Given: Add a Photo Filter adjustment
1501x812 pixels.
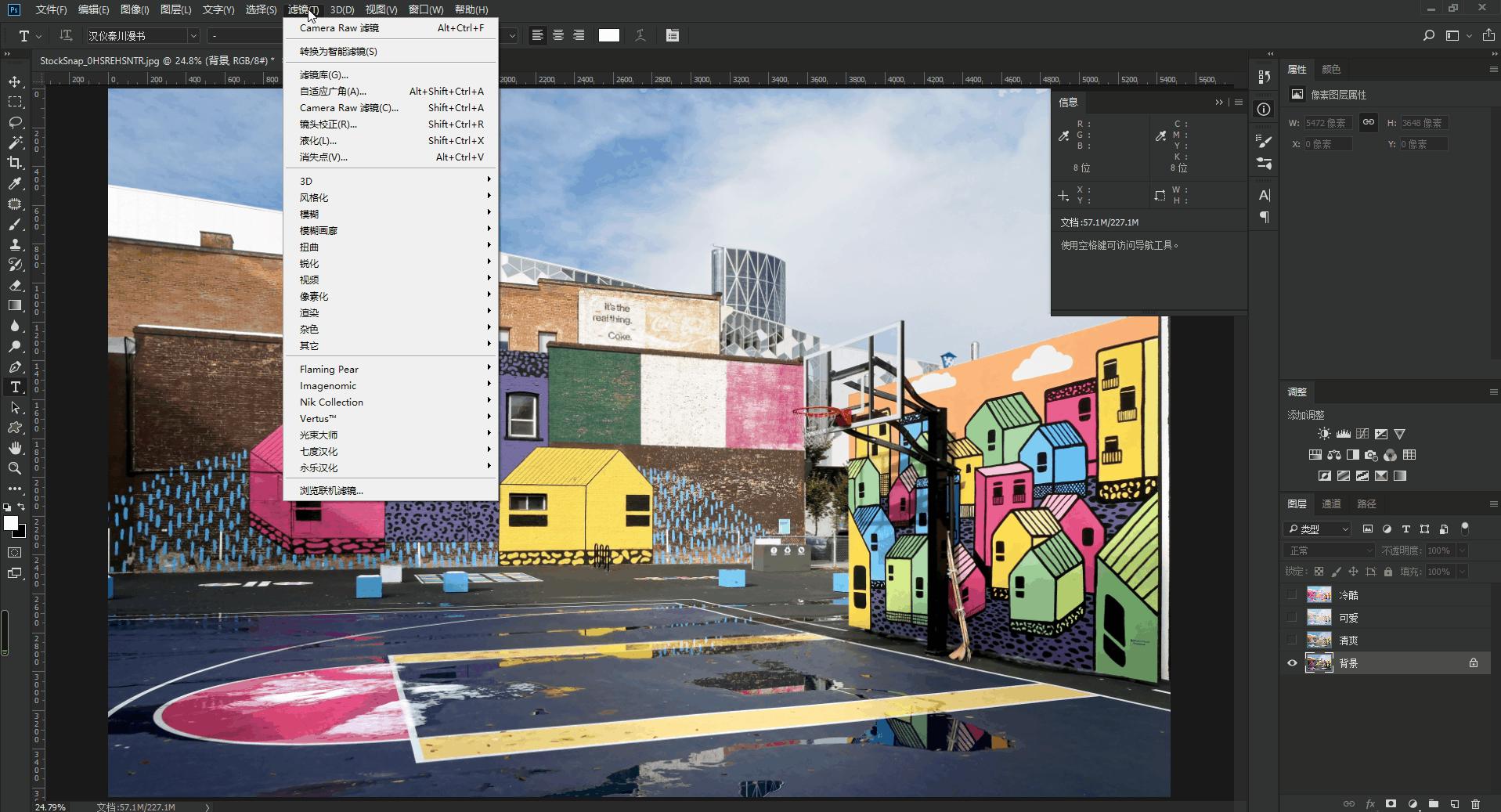Looking at the screenshot, I should pyautogui.click(x=1371, y=455).
